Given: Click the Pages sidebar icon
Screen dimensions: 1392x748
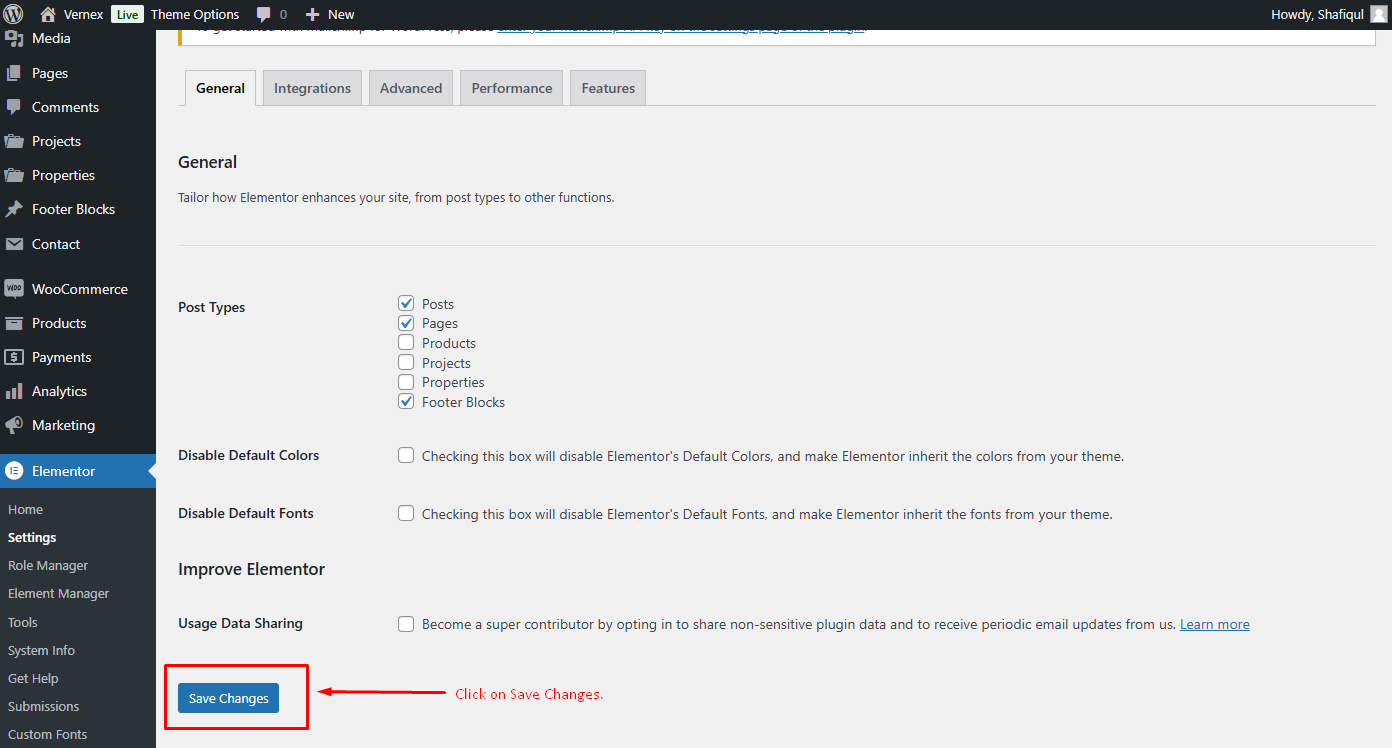Looking at the screenshot, I should pos(14,73).
